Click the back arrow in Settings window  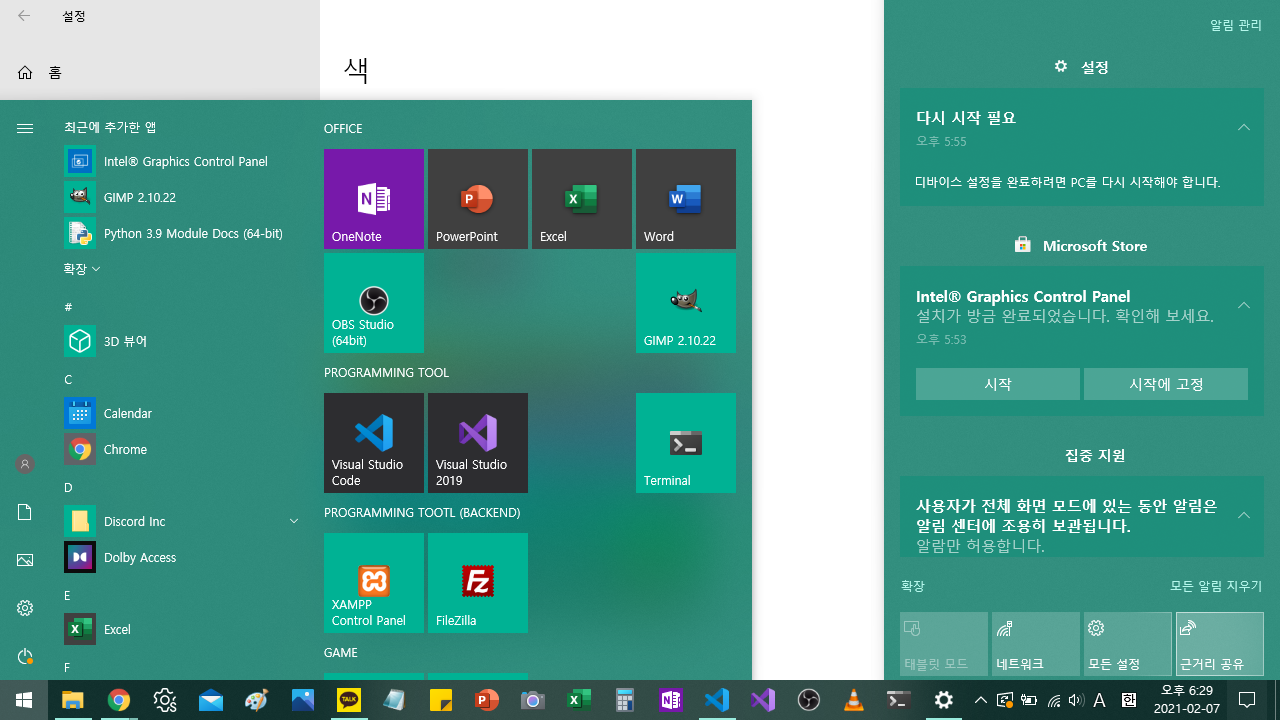(x=24, y=16)
